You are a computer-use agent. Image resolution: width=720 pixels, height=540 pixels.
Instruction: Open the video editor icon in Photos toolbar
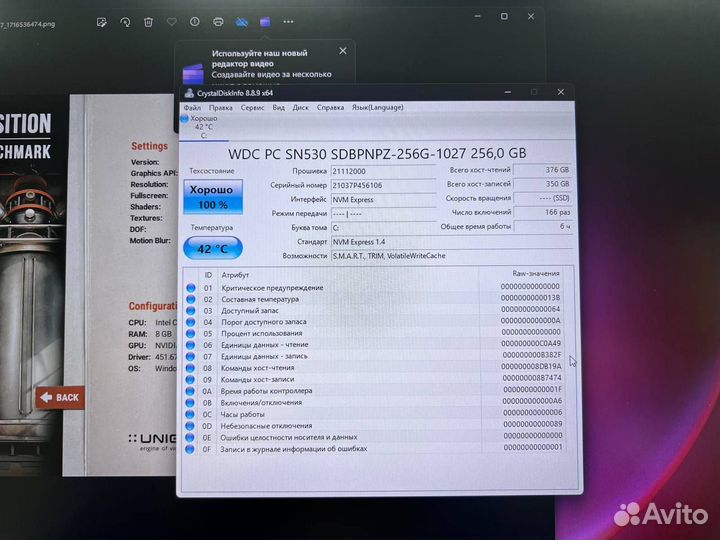tap(265, 22)
